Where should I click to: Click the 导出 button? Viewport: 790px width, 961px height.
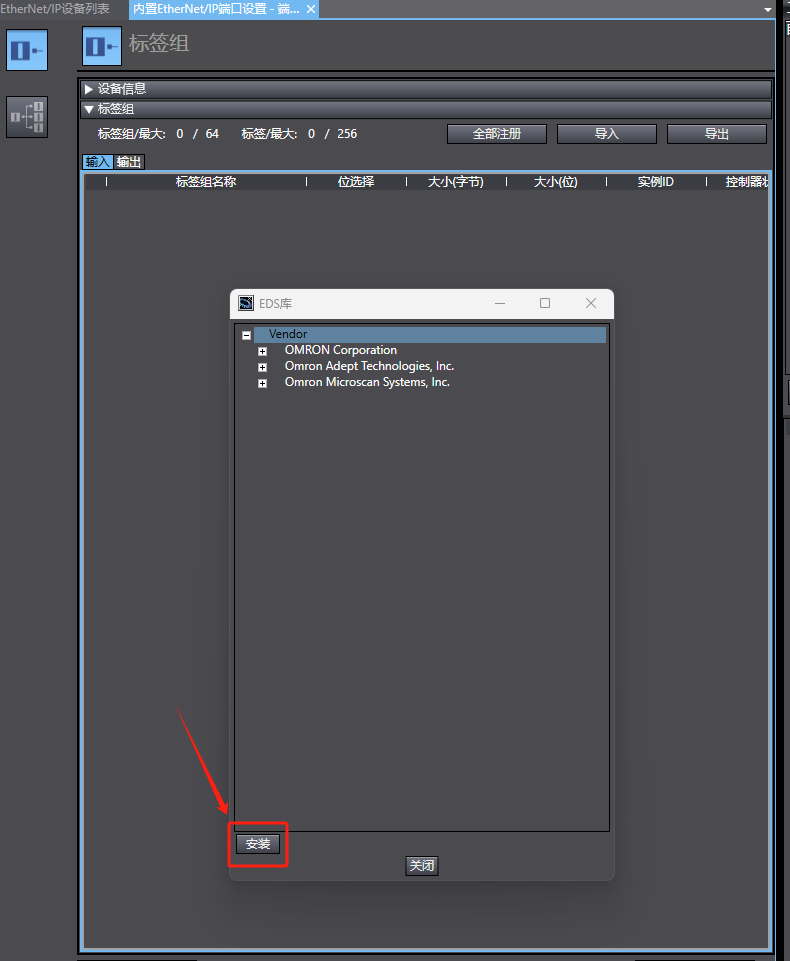pyautogui.click(x=716, y=134)
